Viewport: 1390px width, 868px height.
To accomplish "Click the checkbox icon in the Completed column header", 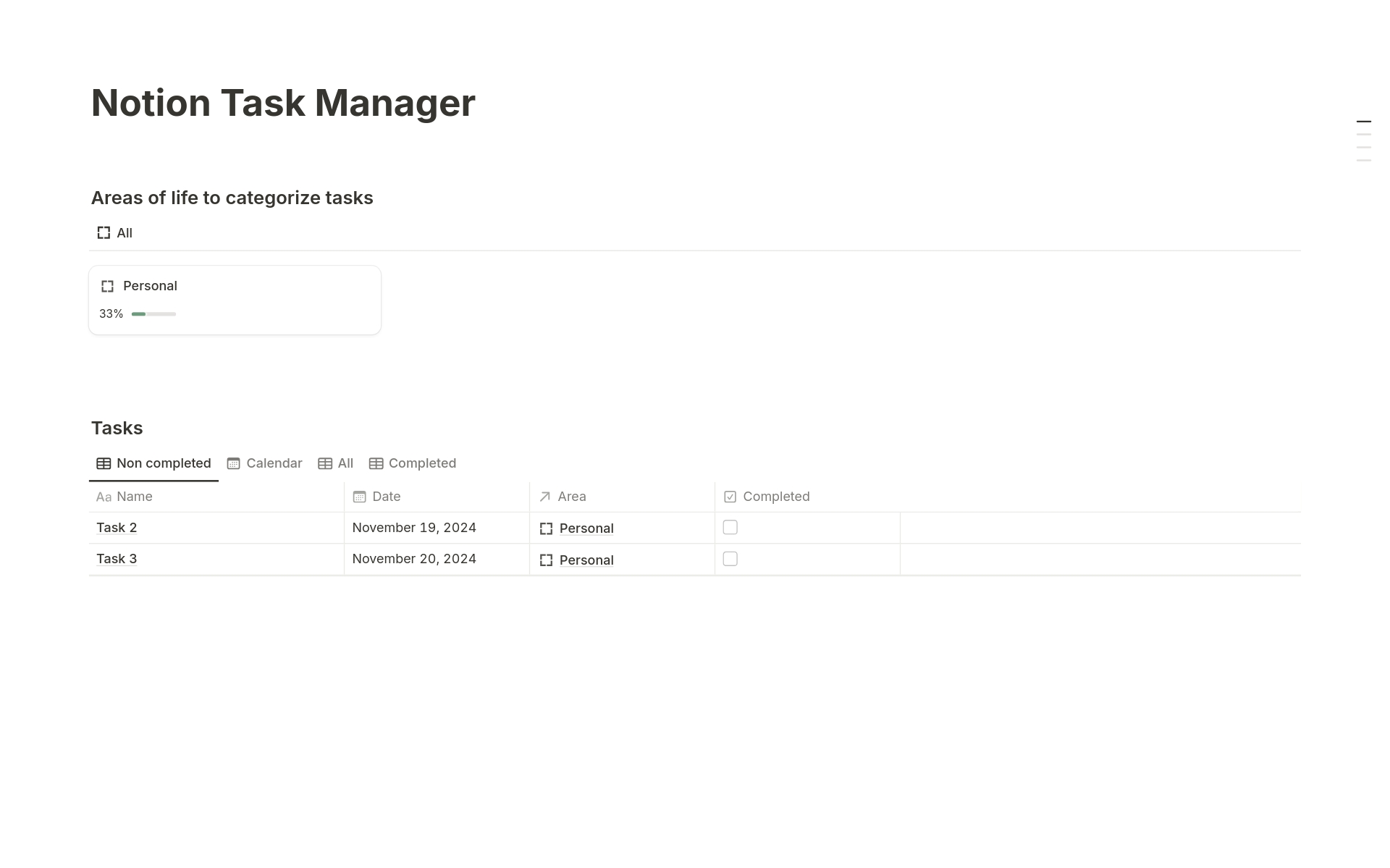I will click(x=730, y=497).
